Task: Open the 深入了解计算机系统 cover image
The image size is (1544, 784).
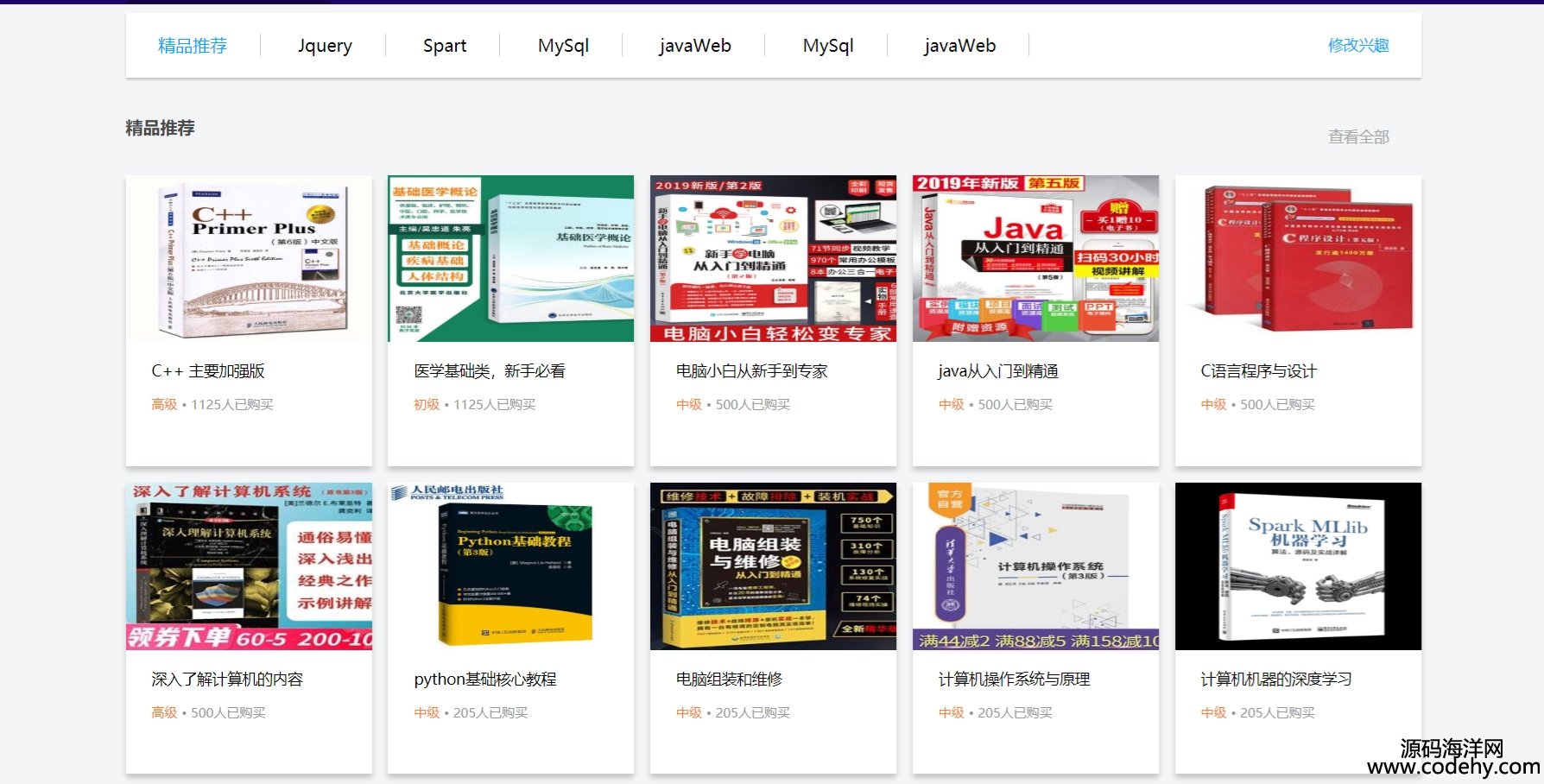Action: [x=249, y=566]
